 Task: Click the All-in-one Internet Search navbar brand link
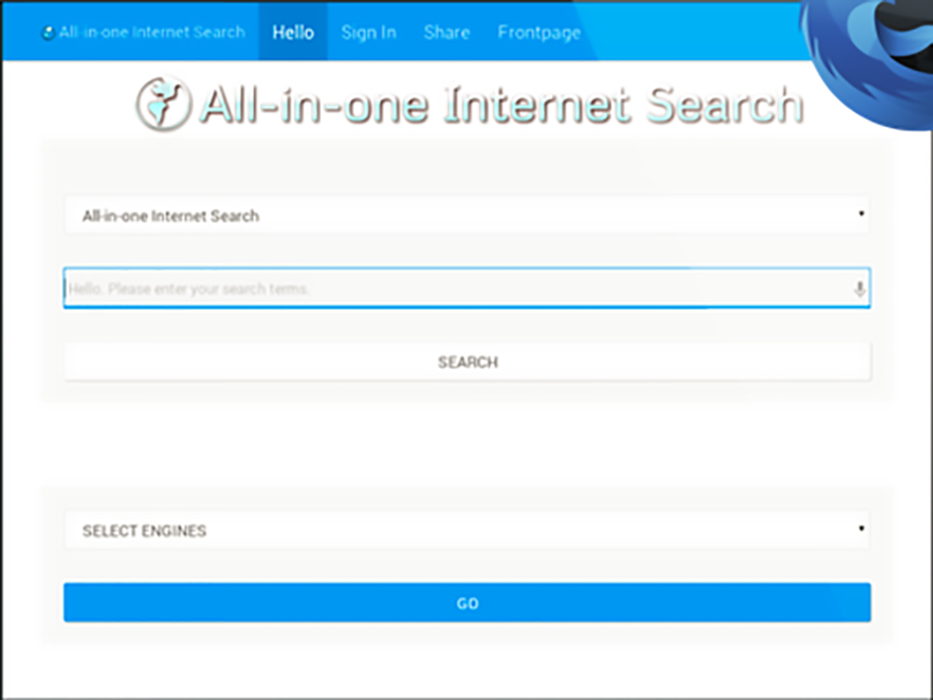(x=151, y=32)
